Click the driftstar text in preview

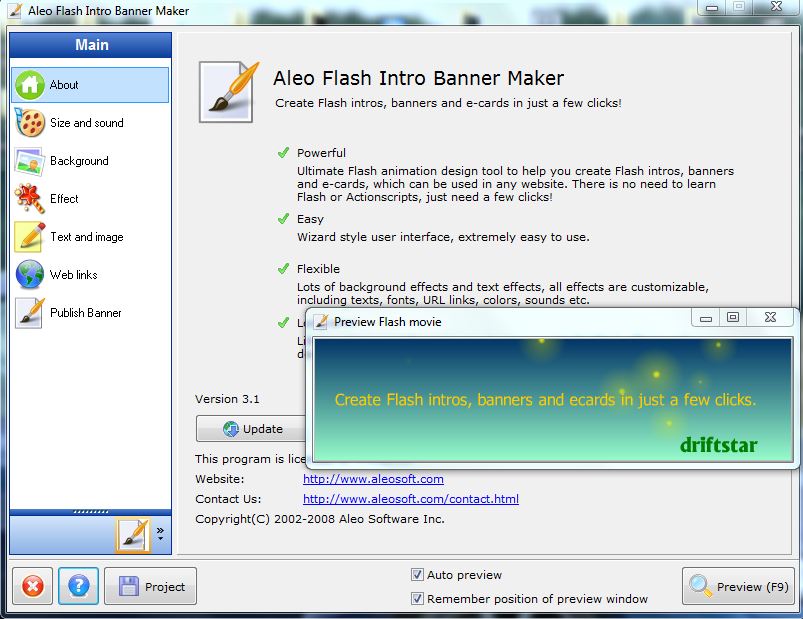(x=719, y=445)
